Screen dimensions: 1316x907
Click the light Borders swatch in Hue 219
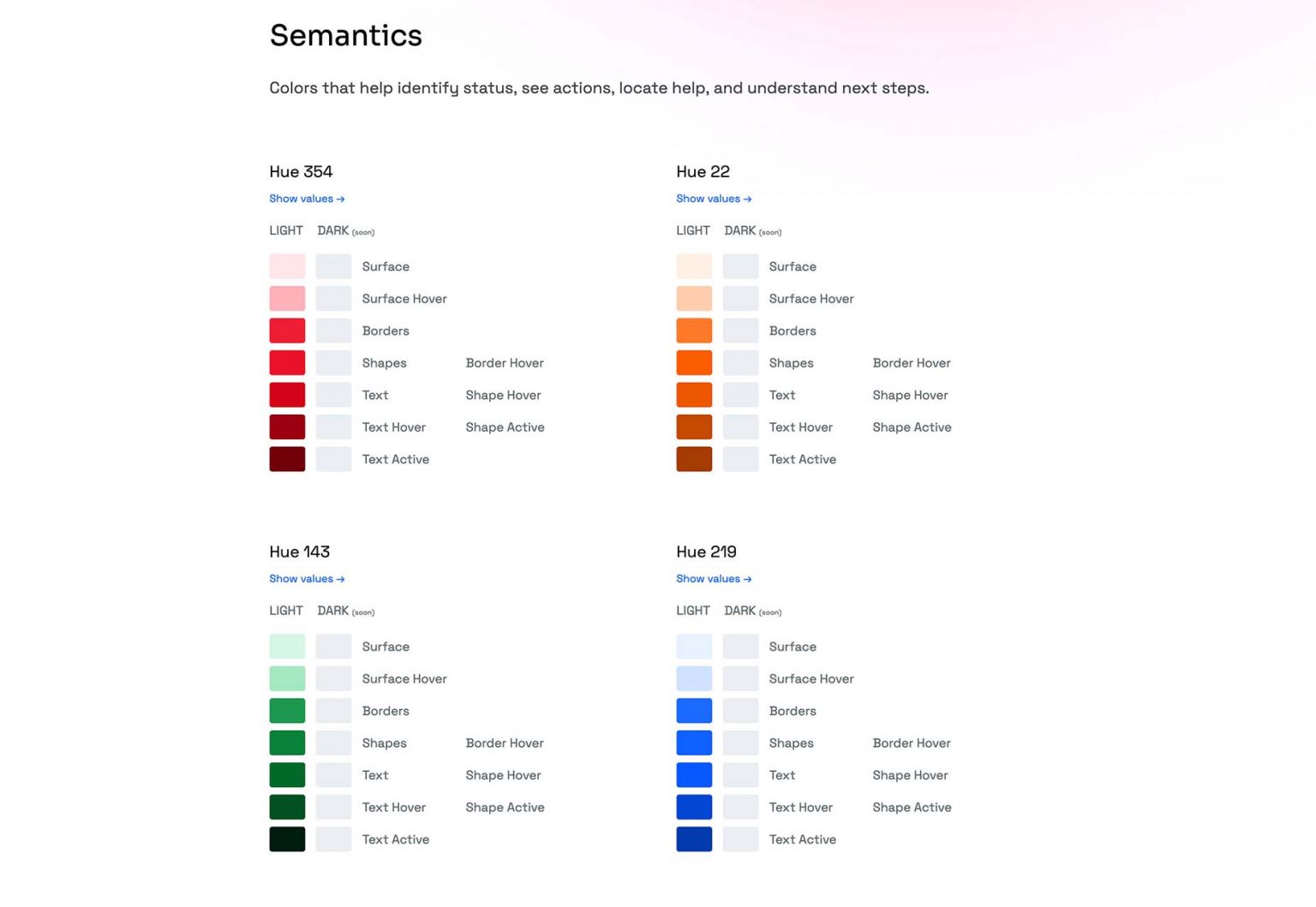pos(694,711)
